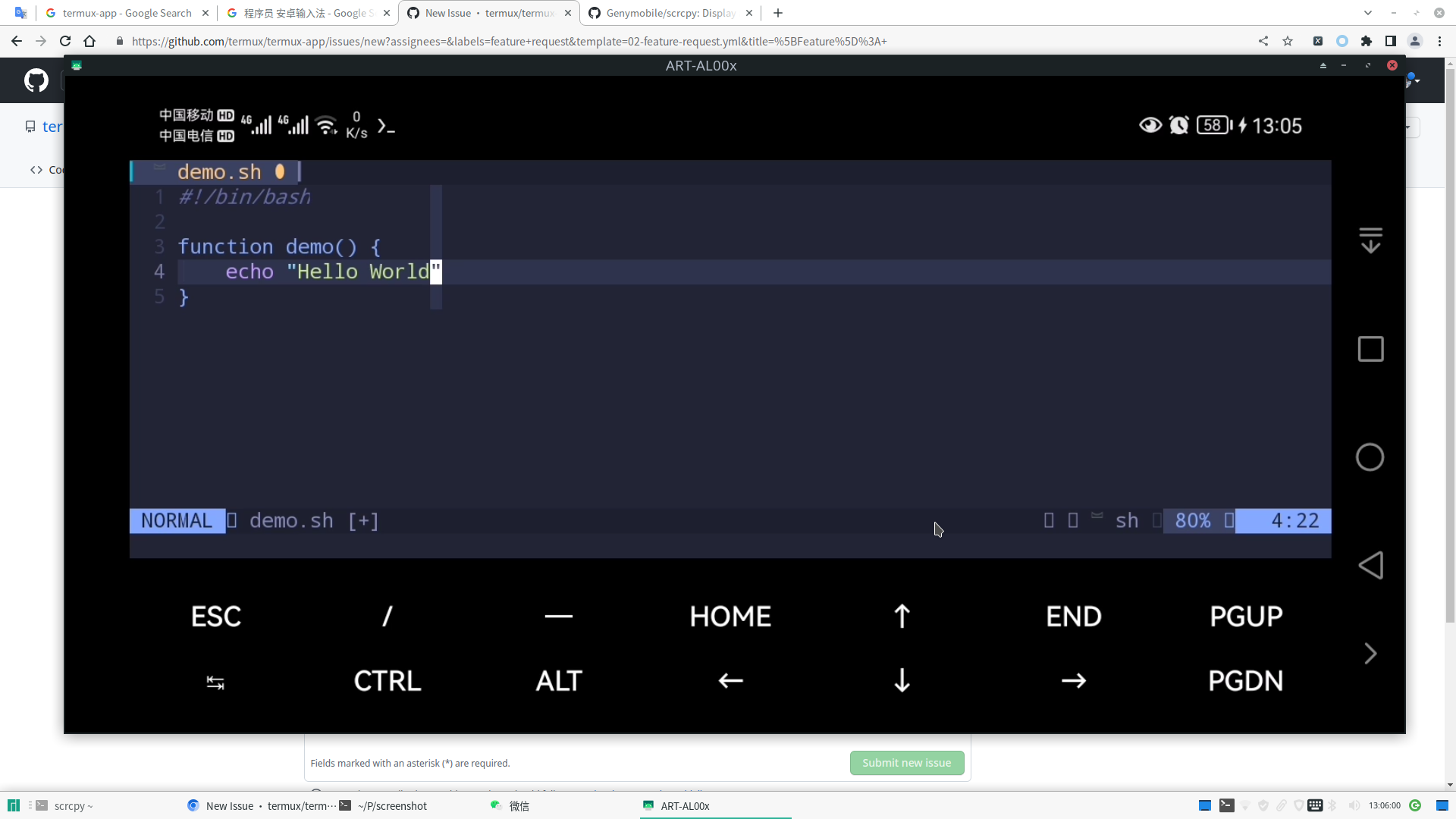Click the #!/bin/bash shebang line
Viewport: 1456px width, 819px height.
pyautogui.click(x=244, y=197)
